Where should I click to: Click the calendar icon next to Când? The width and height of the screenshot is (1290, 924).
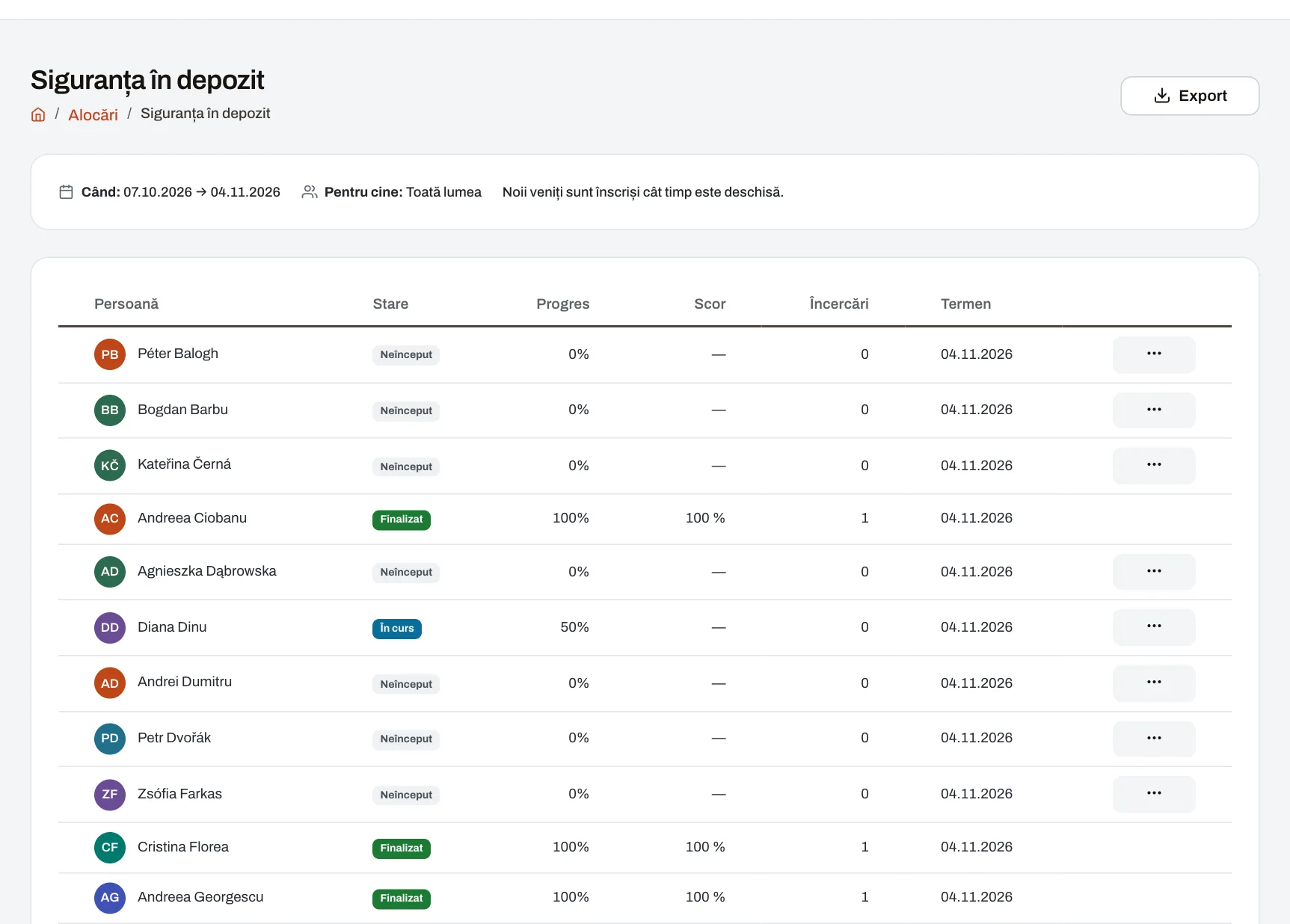[x=66, y=192]
